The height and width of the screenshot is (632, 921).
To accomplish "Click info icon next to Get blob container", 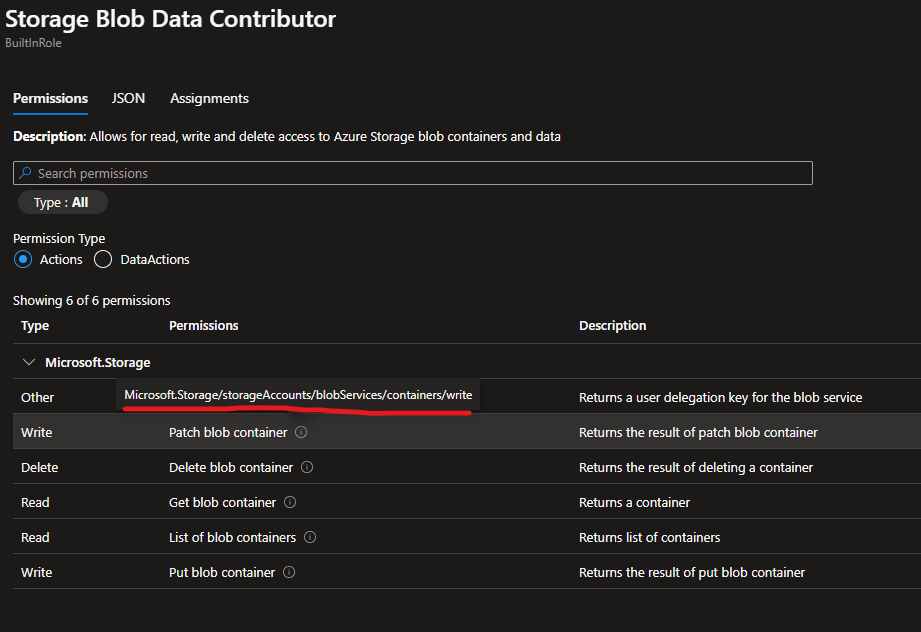I will pos(290,502).
